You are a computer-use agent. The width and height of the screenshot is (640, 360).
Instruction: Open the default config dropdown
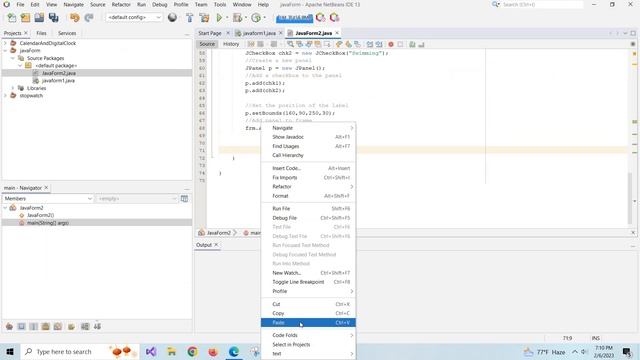(x=134, y=18)
